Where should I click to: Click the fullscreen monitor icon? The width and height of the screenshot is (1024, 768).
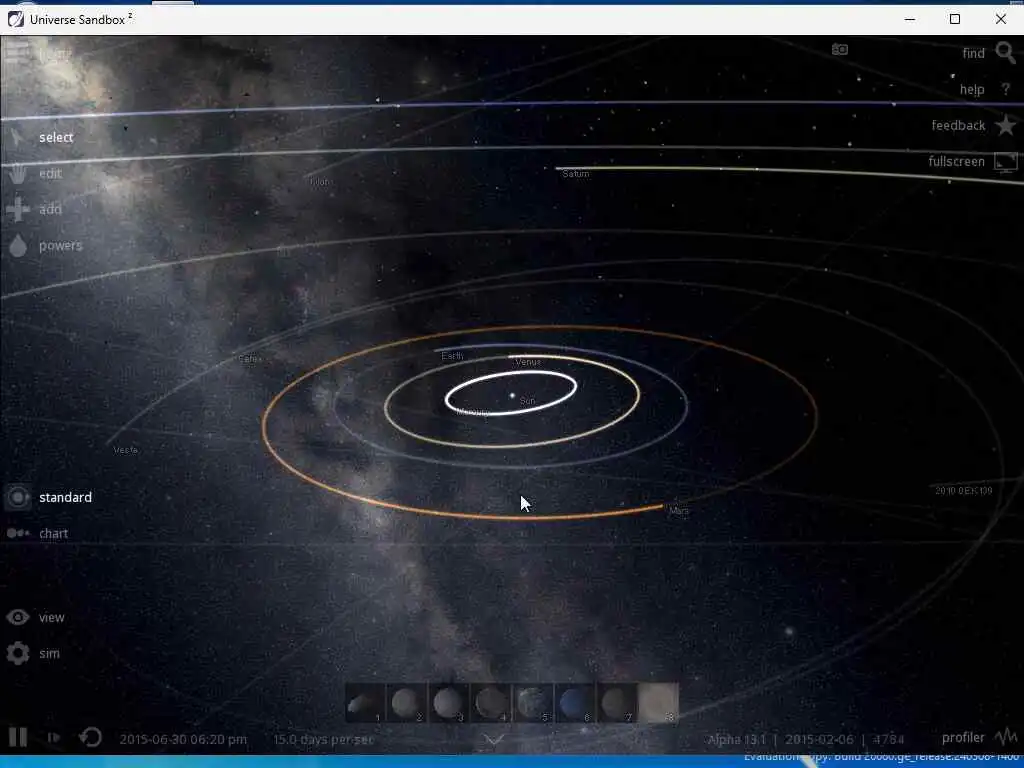tap(1006, 161)
